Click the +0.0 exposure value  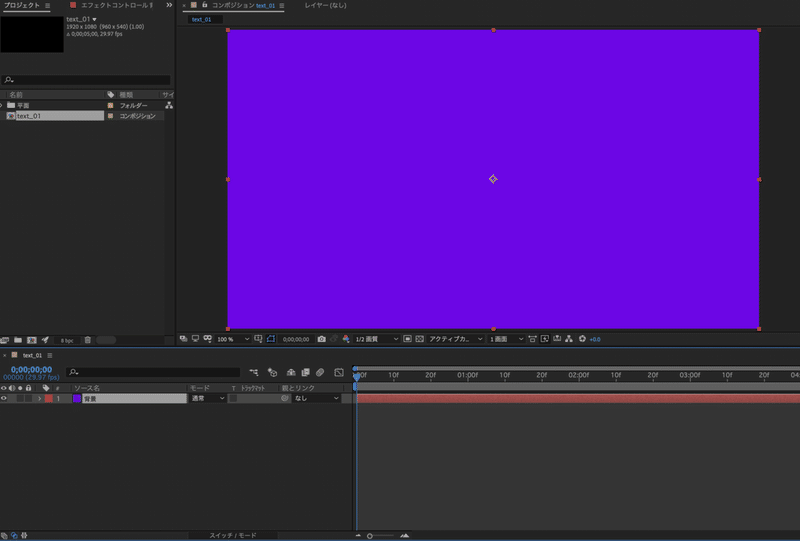(x=595, y=339)
